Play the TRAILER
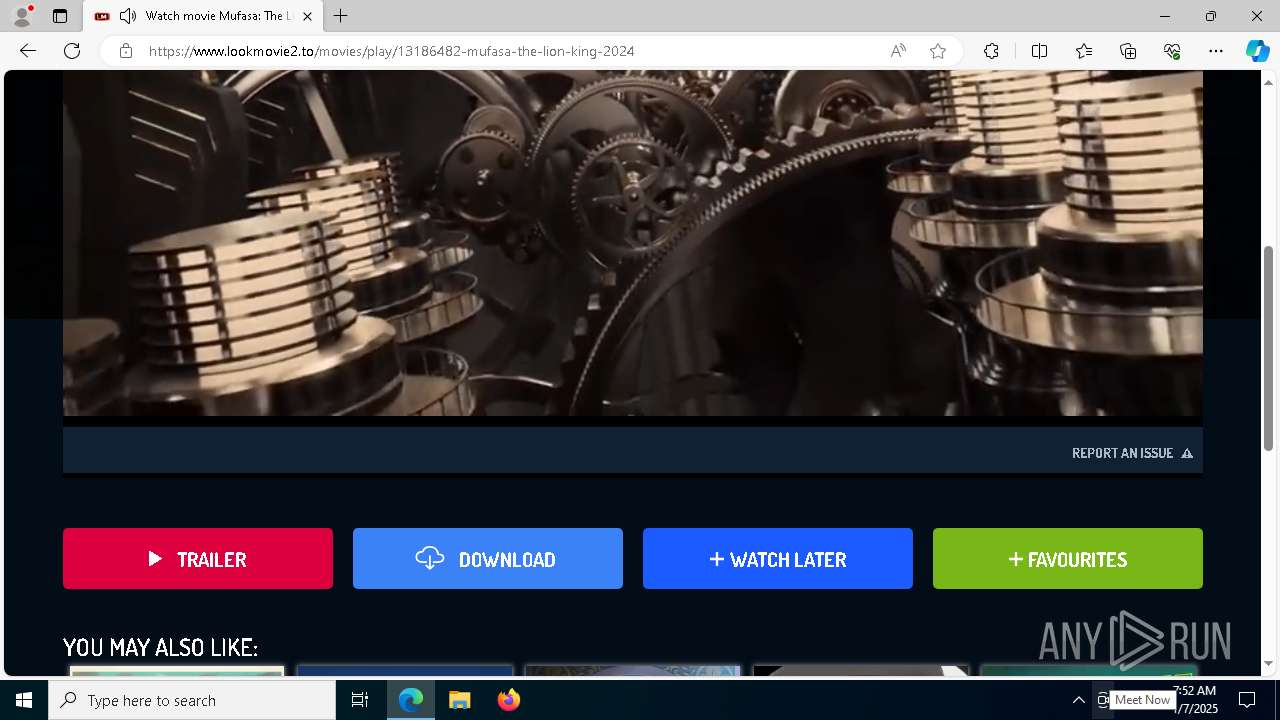 (198, 559)
